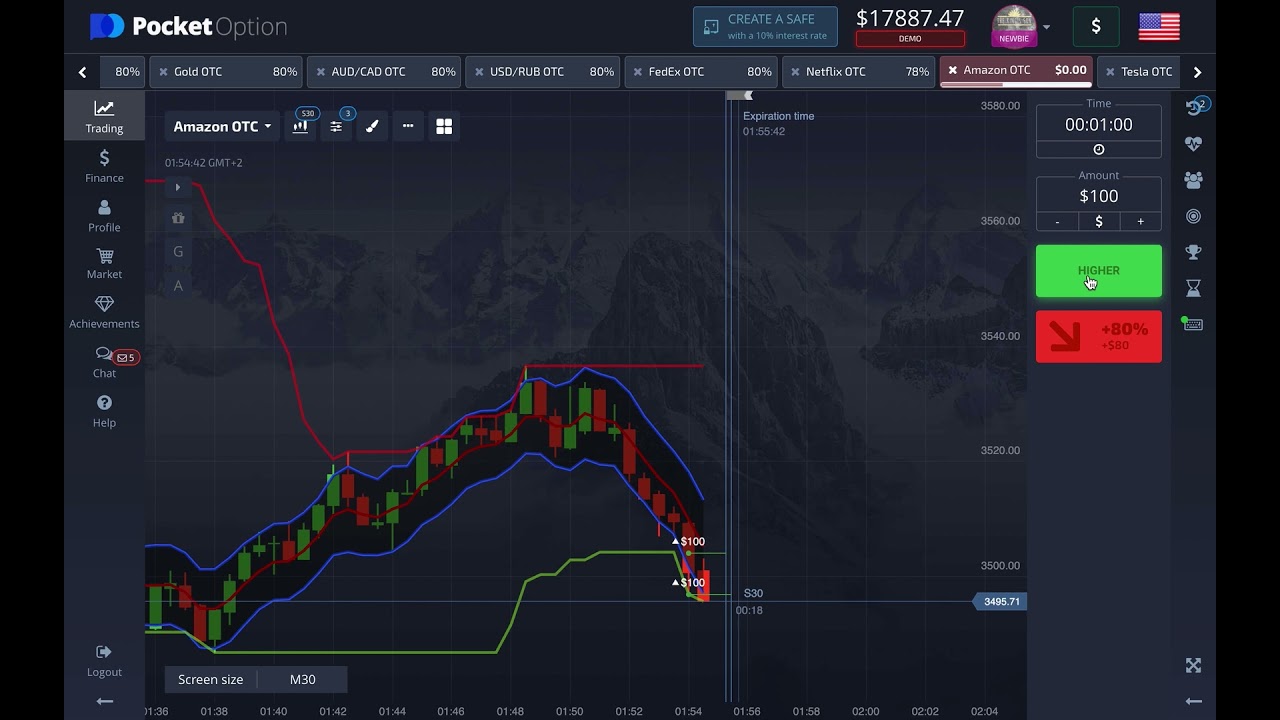Switch to the FedEx OTC tab

point(701,72)
